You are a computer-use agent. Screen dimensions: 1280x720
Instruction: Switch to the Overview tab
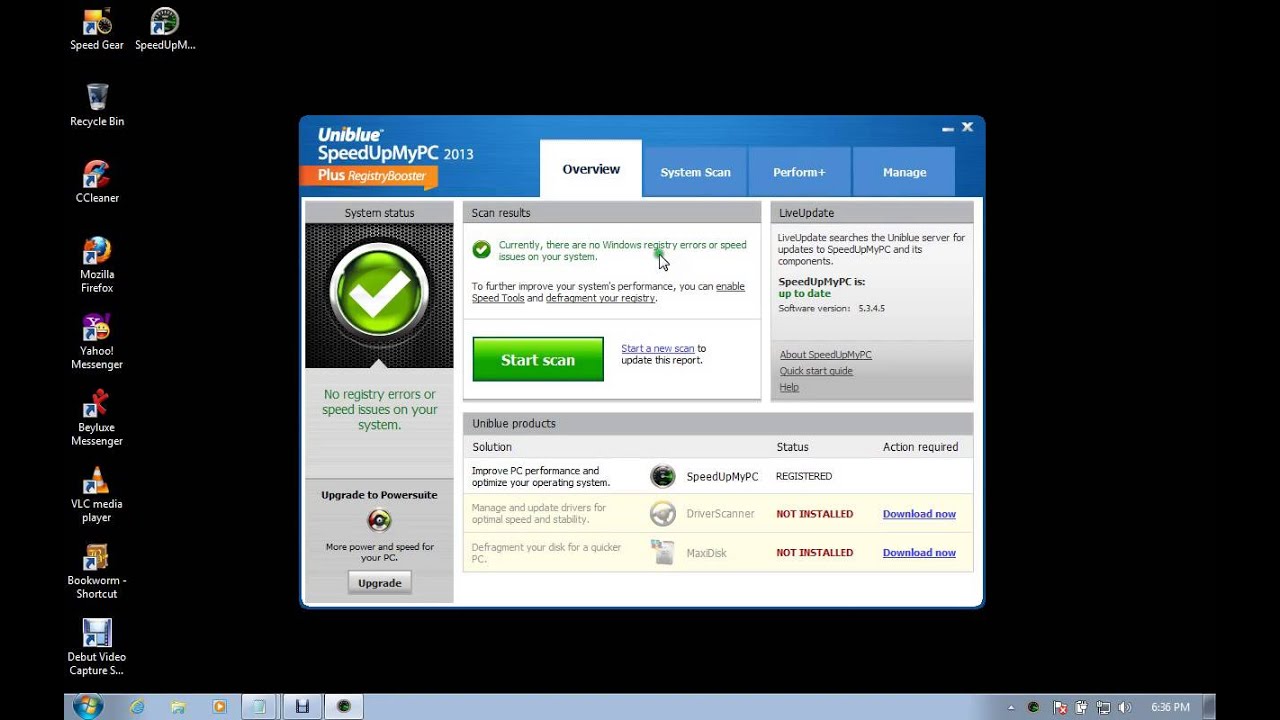(591, 169)
